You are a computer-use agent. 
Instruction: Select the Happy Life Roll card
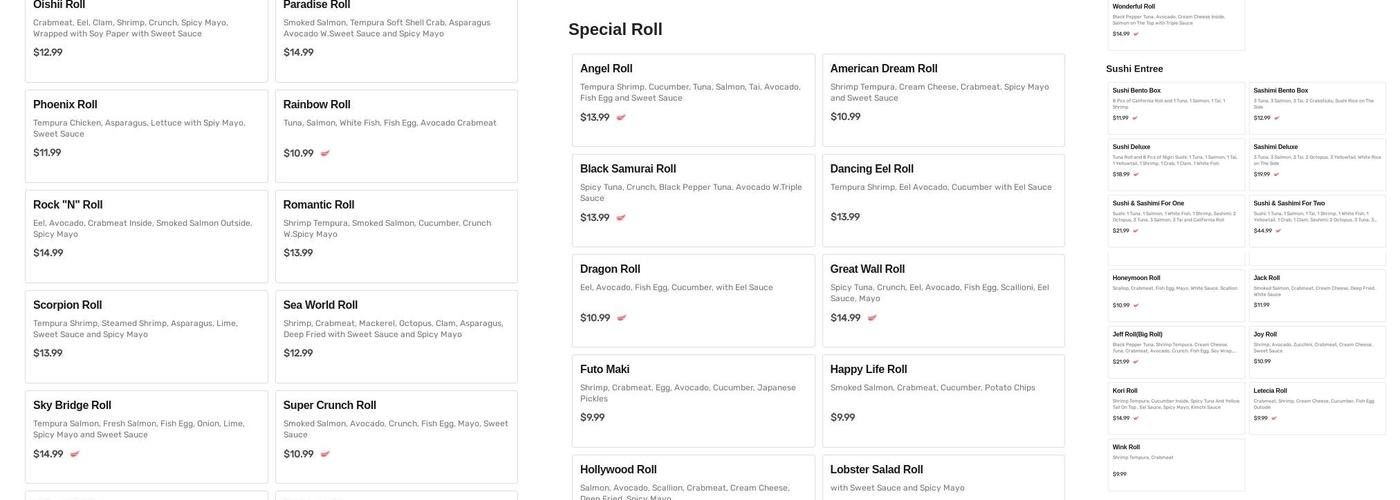click(943, 394)
